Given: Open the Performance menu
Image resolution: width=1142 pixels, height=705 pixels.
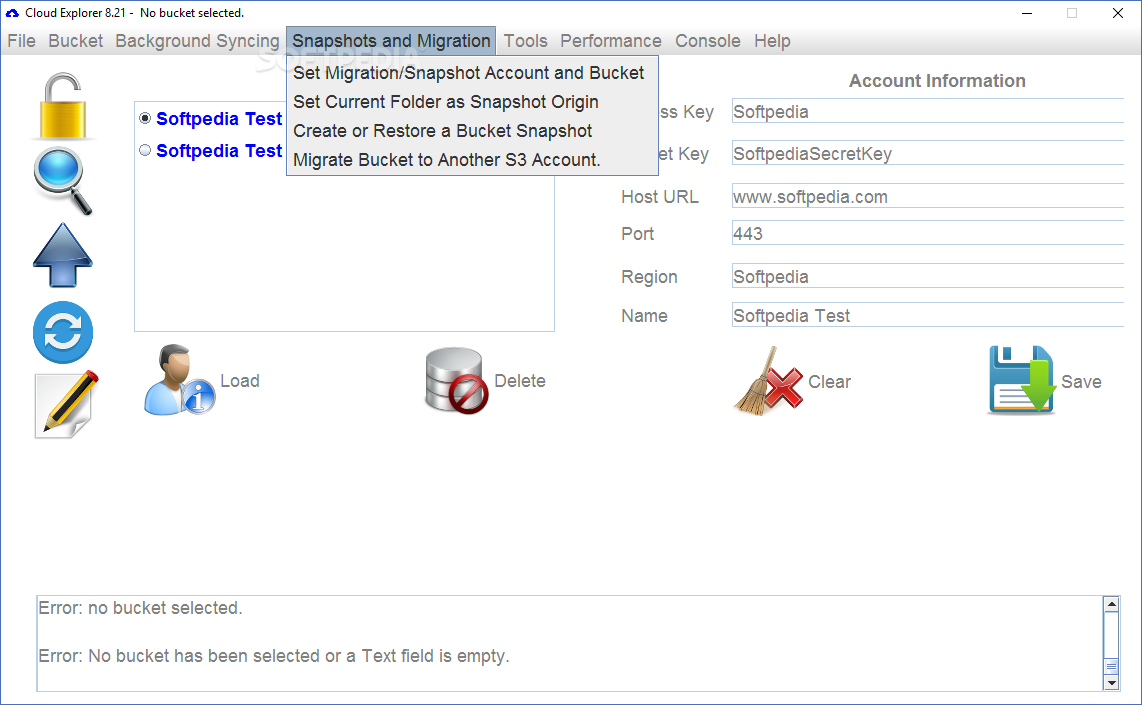Looking at the screenshot, I should point(610,41).
